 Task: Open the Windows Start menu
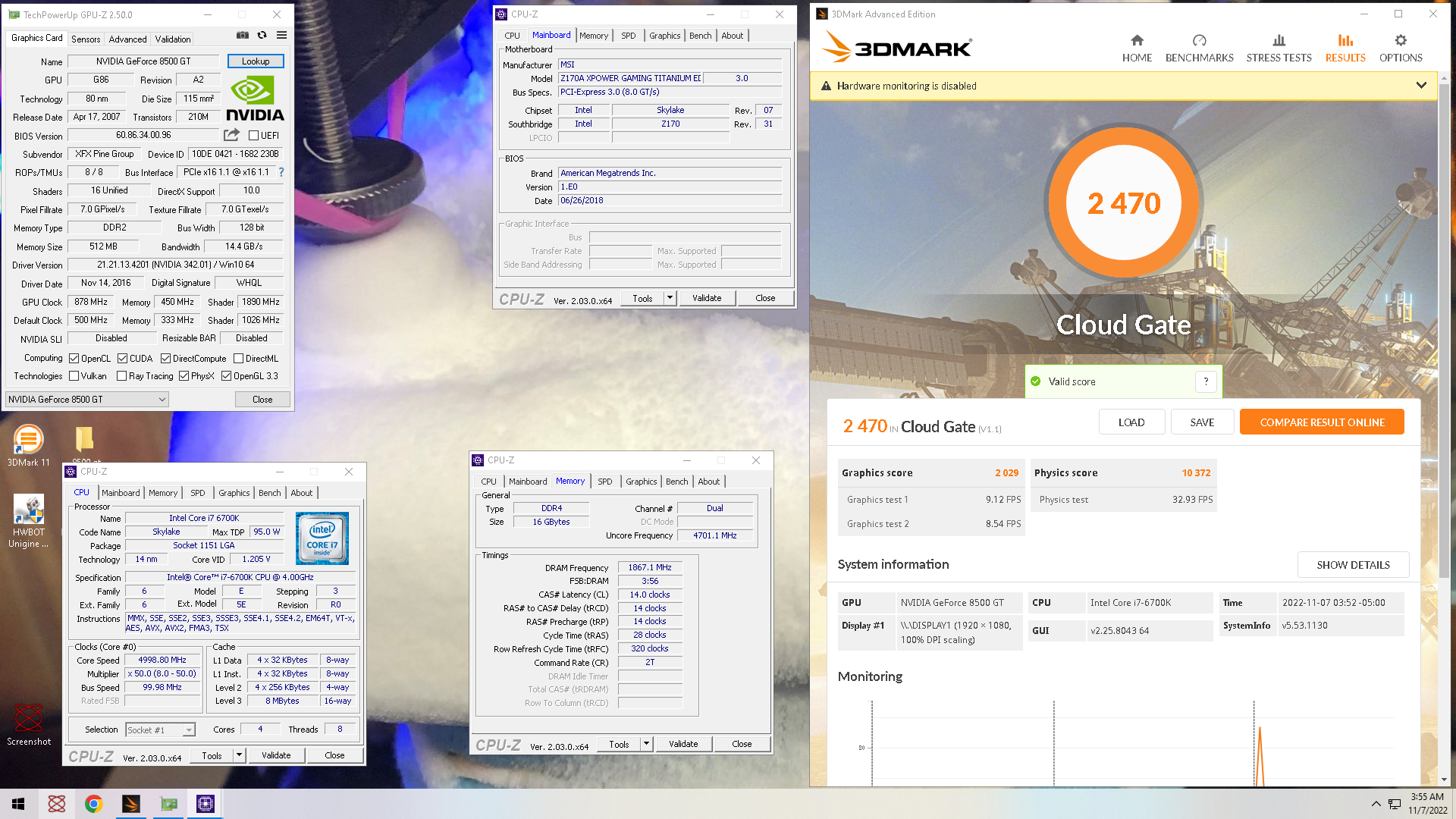(x=18, y=804)
